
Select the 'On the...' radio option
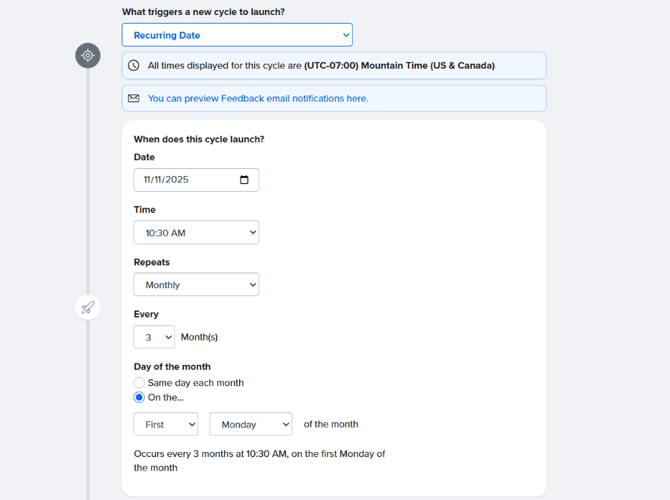139,397
